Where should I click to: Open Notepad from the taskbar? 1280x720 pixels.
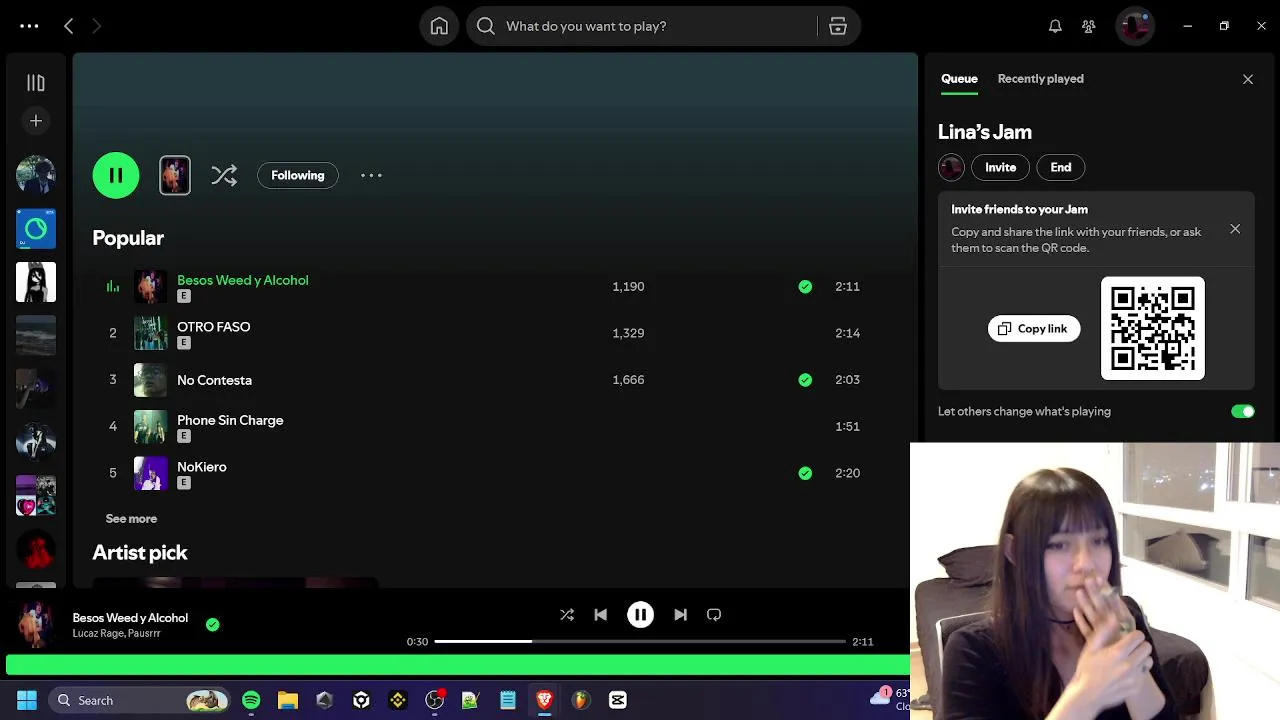[x=508, y=700]
